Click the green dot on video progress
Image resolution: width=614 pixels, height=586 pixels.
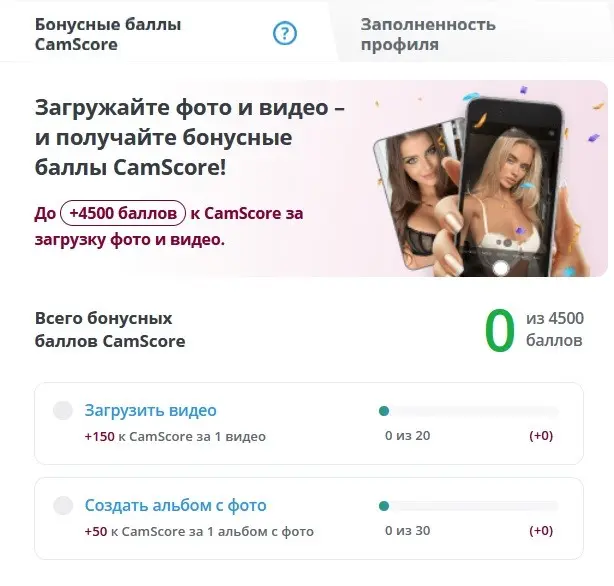click(384, 411)
